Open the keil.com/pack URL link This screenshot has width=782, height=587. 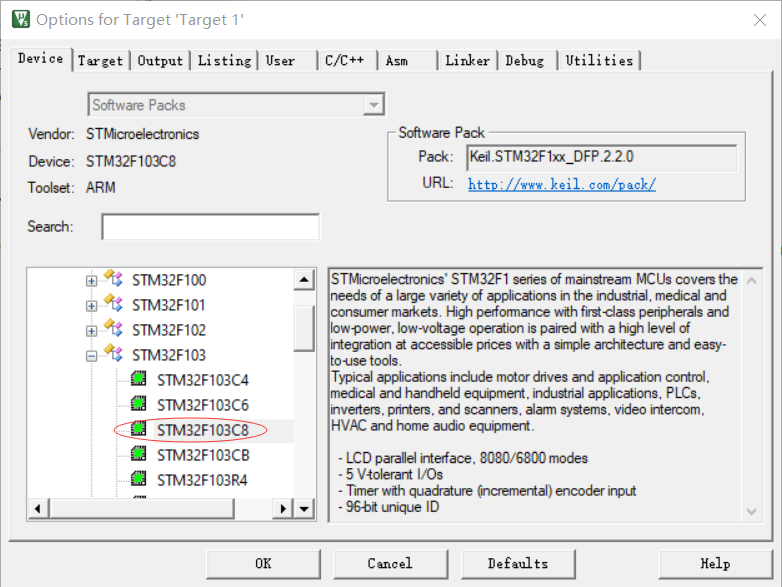point(562,185)
